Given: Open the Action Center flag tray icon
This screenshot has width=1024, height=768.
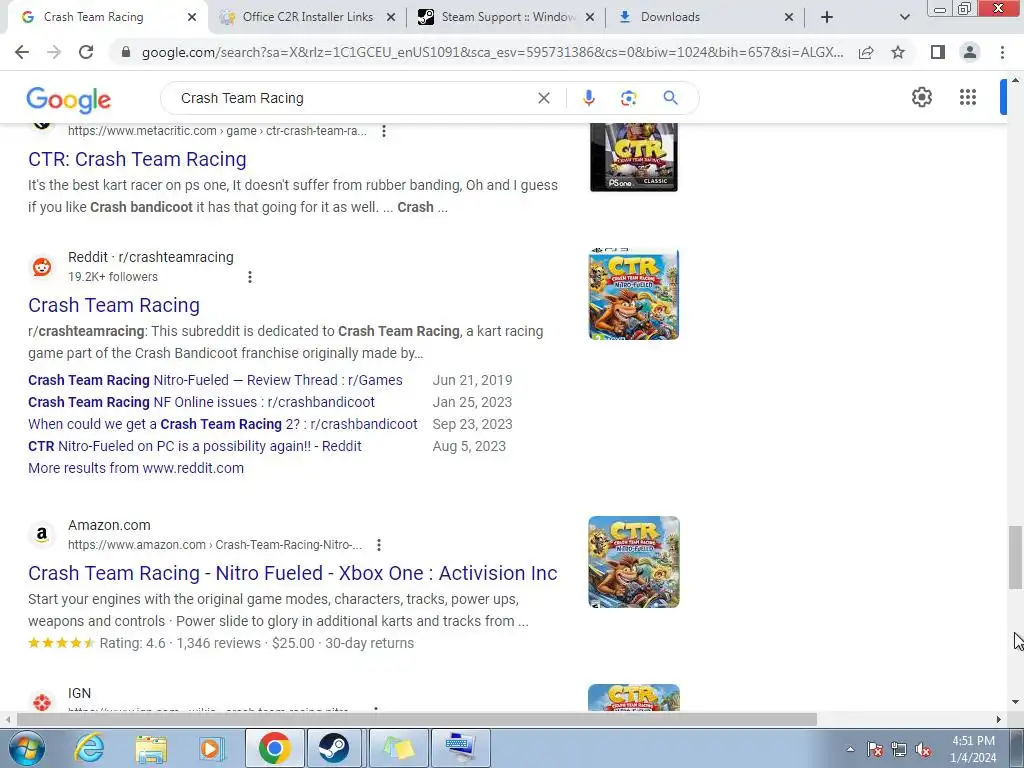Looking at the screenshot, I should pos(875,749).
